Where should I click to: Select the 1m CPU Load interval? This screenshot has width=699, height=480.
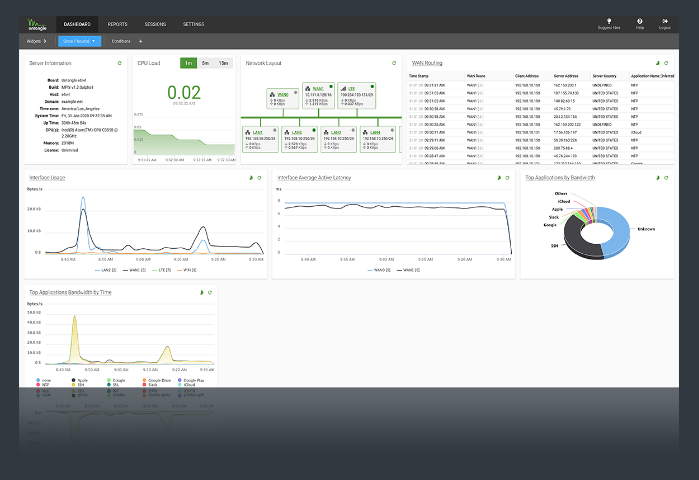click(x=188, y=63)
